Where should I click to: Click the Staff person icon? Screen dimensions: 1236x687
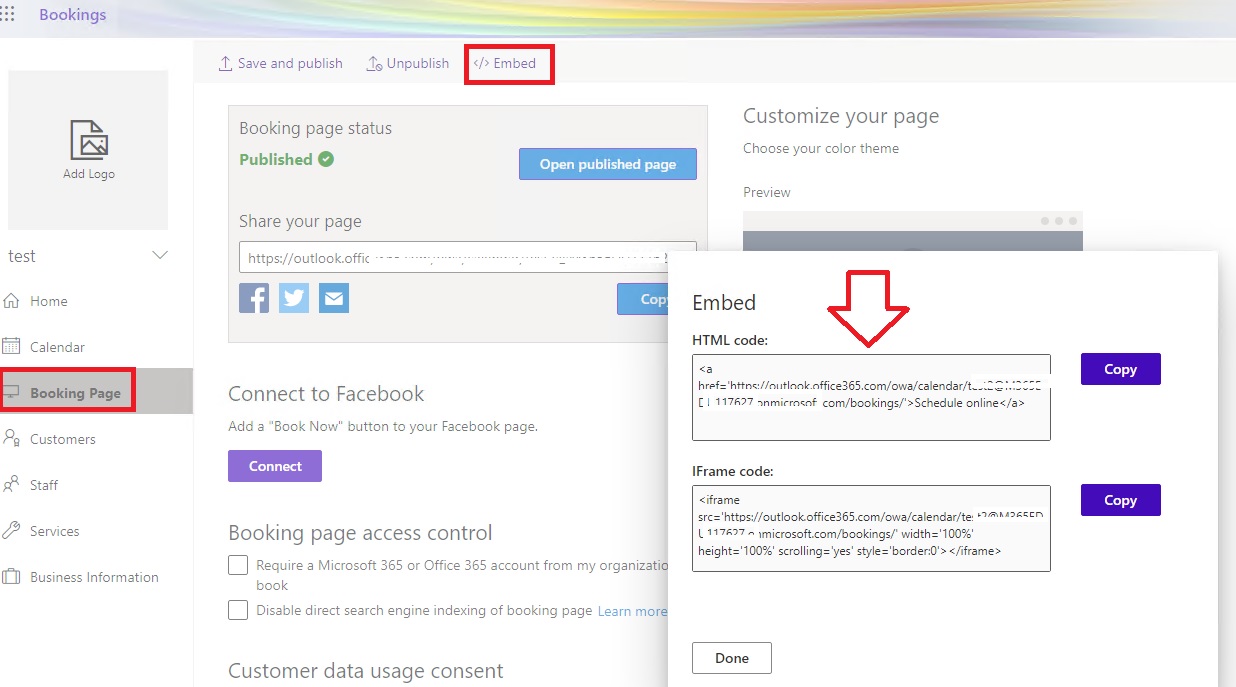click(12, 484)
